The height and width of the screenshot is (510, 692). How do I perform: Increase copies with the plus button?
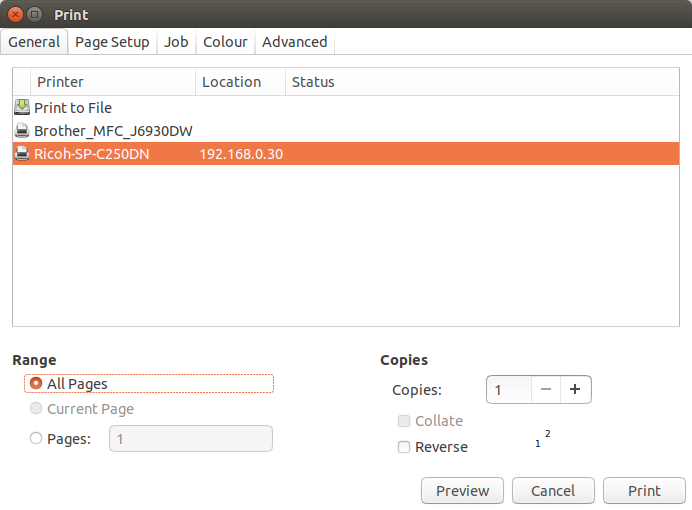(575, 390)
